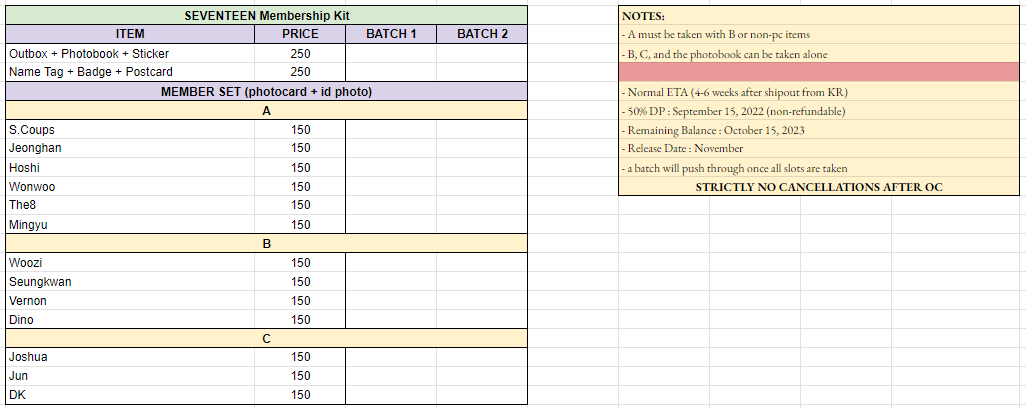Select the Wonwoo cell
1026x408 pixels.
(x=130, y=186)
